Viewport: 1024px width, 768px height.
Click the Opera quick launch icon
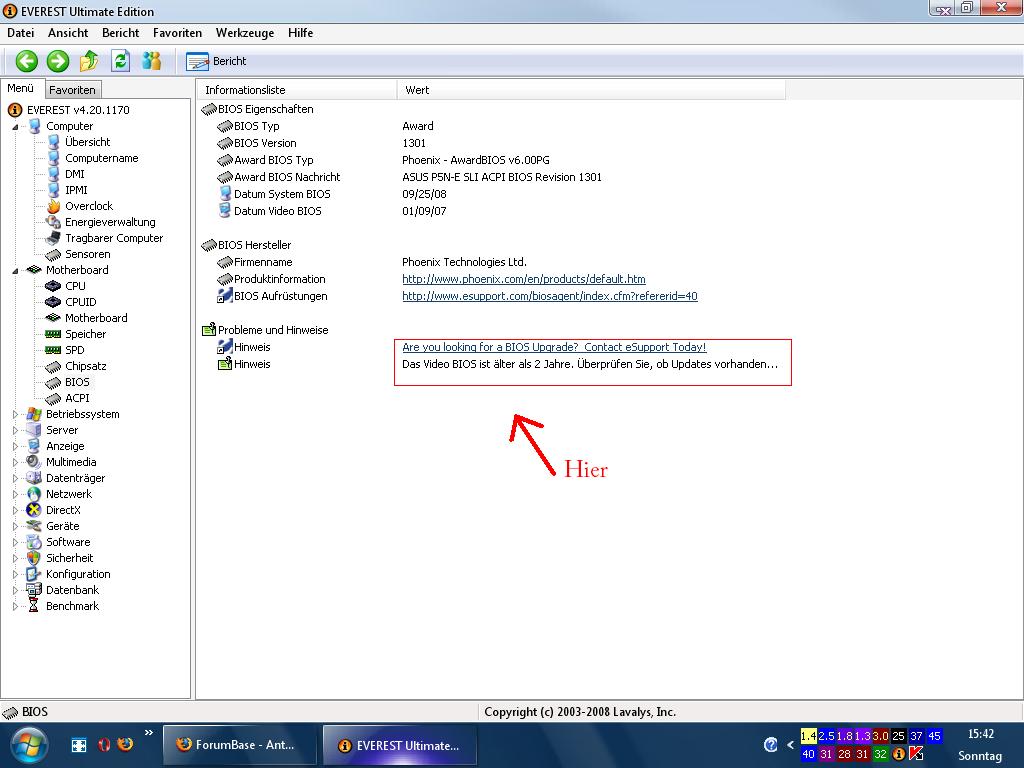tap(104, 744)
